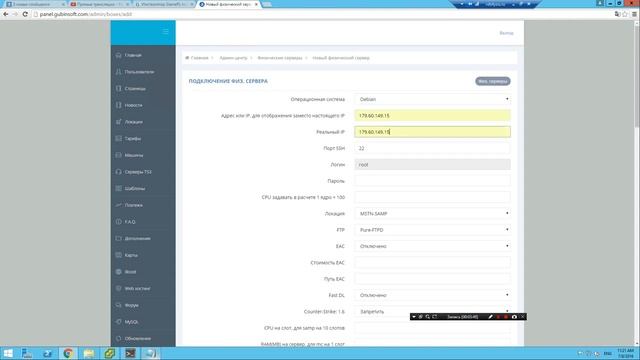Expand the FTP dropdown (Pure-FTPD)
This screenshot has width=640, height=360.
point(432,230)
